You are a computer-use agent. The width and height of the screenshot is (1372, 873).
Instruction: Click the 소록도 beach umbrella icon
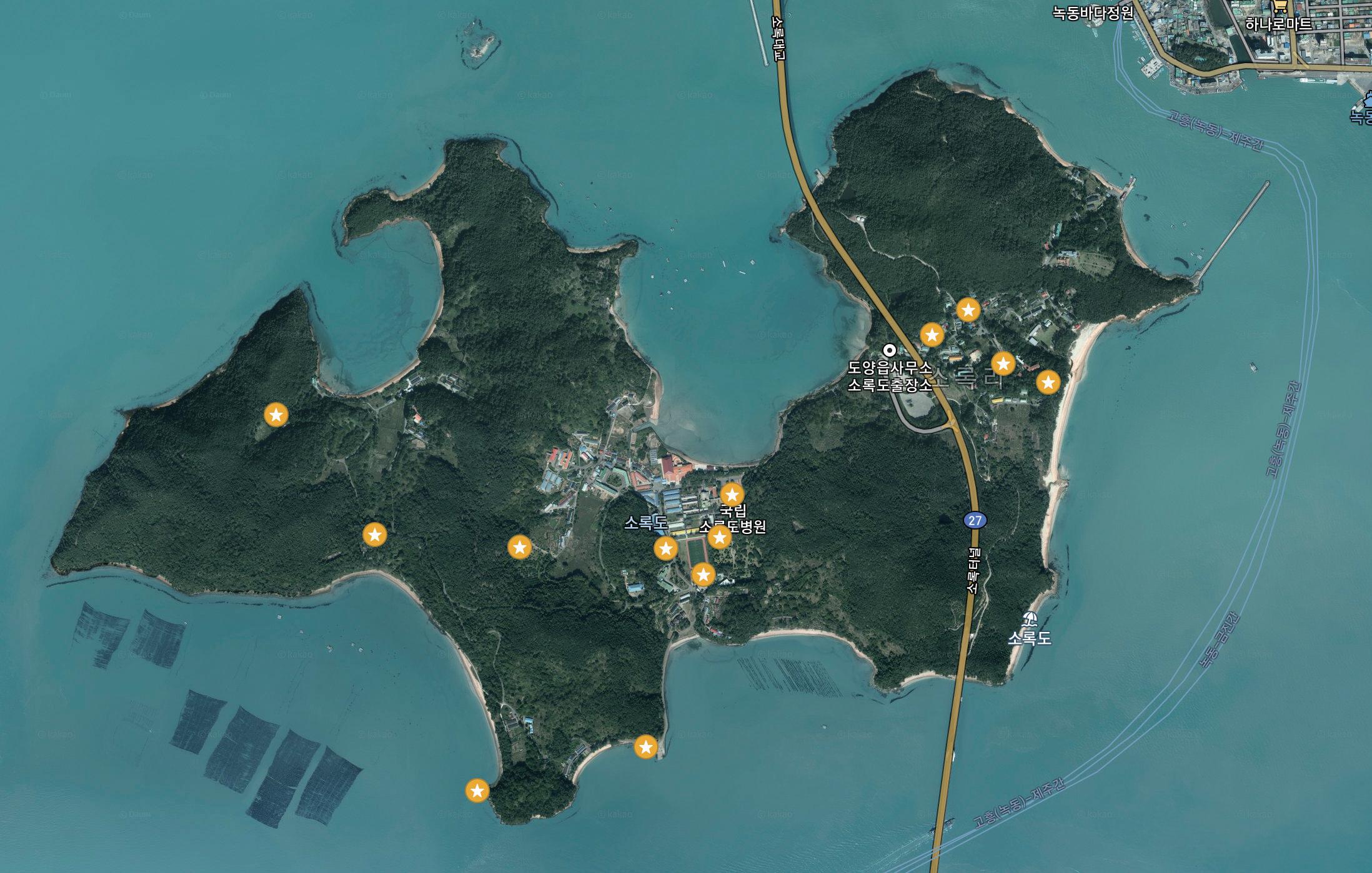(1029, 620)
